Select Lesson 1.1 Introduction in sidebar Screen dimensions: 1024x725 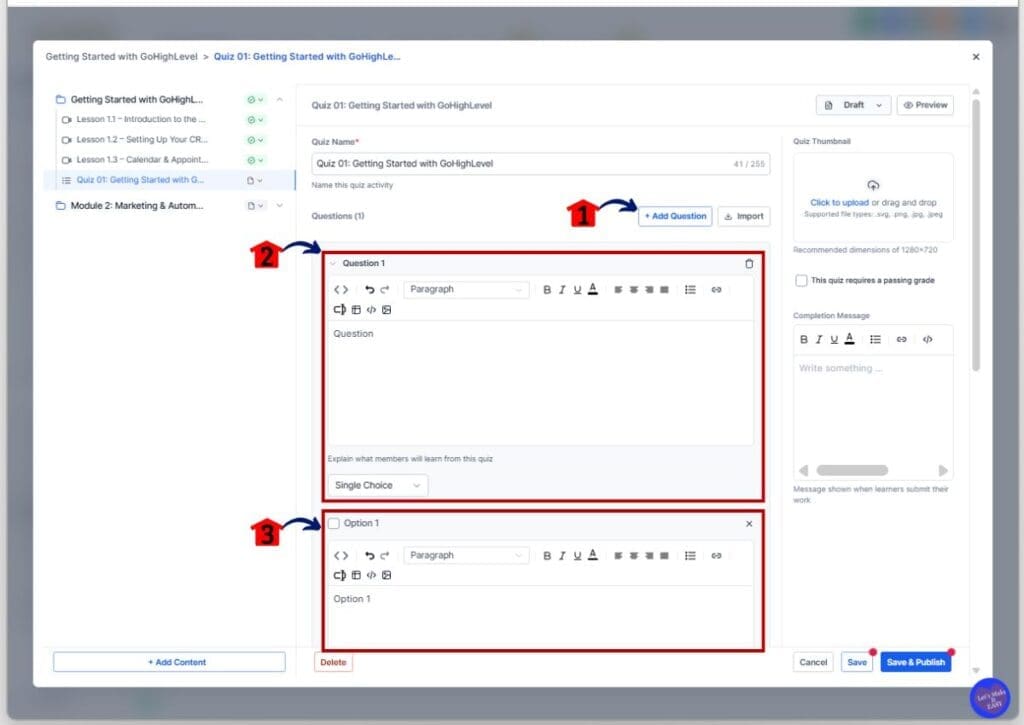[140, 120]
